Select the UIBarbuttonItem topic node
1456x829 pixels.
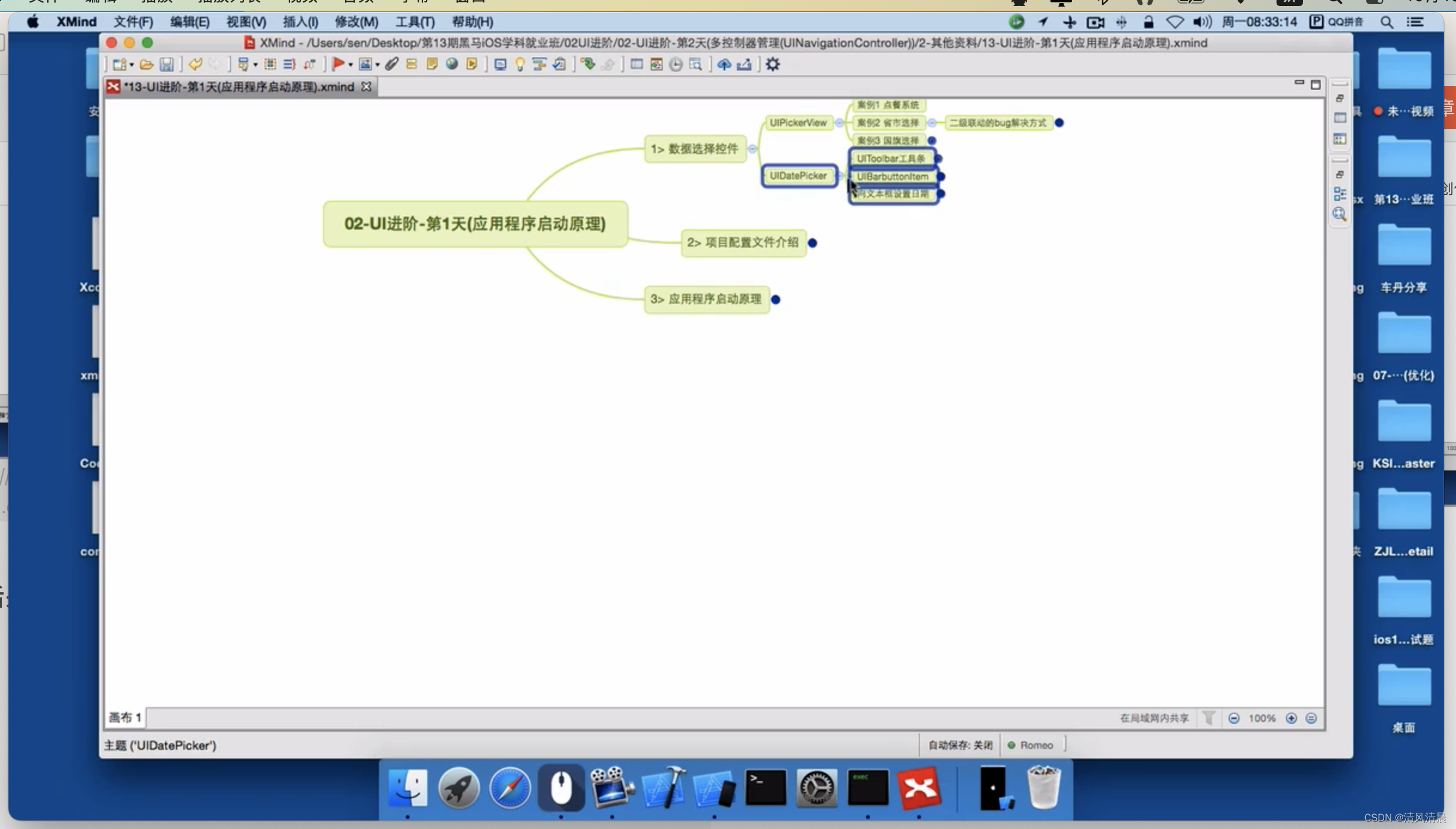click(893, 176)
